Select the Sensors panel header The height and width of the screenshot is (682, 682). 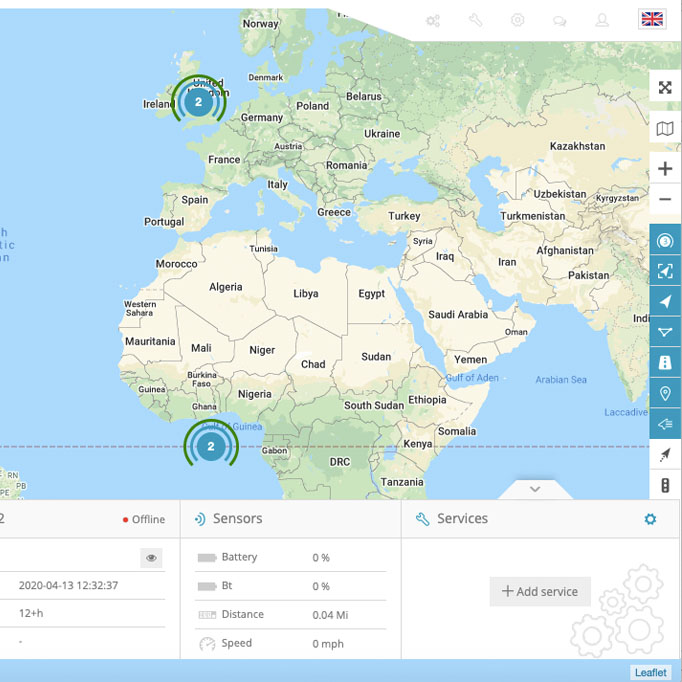click(x=237, y=519)
